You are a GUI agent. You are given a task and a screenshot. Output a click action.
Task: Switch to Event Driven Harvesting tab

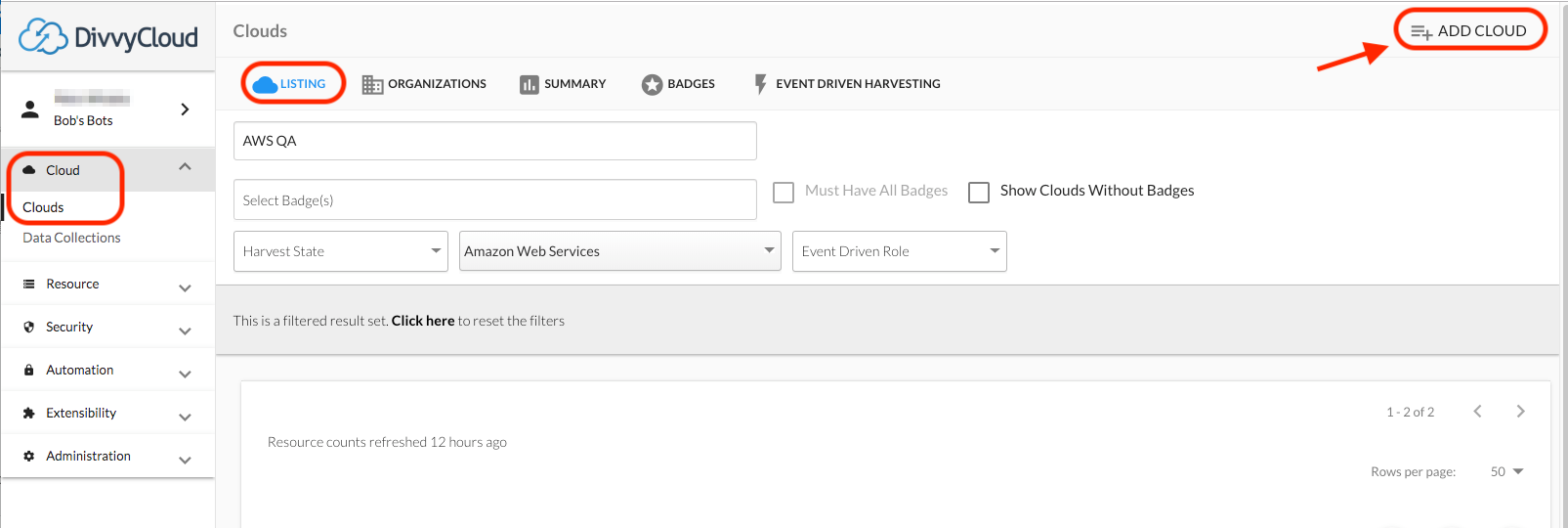[x=846, y=84]
